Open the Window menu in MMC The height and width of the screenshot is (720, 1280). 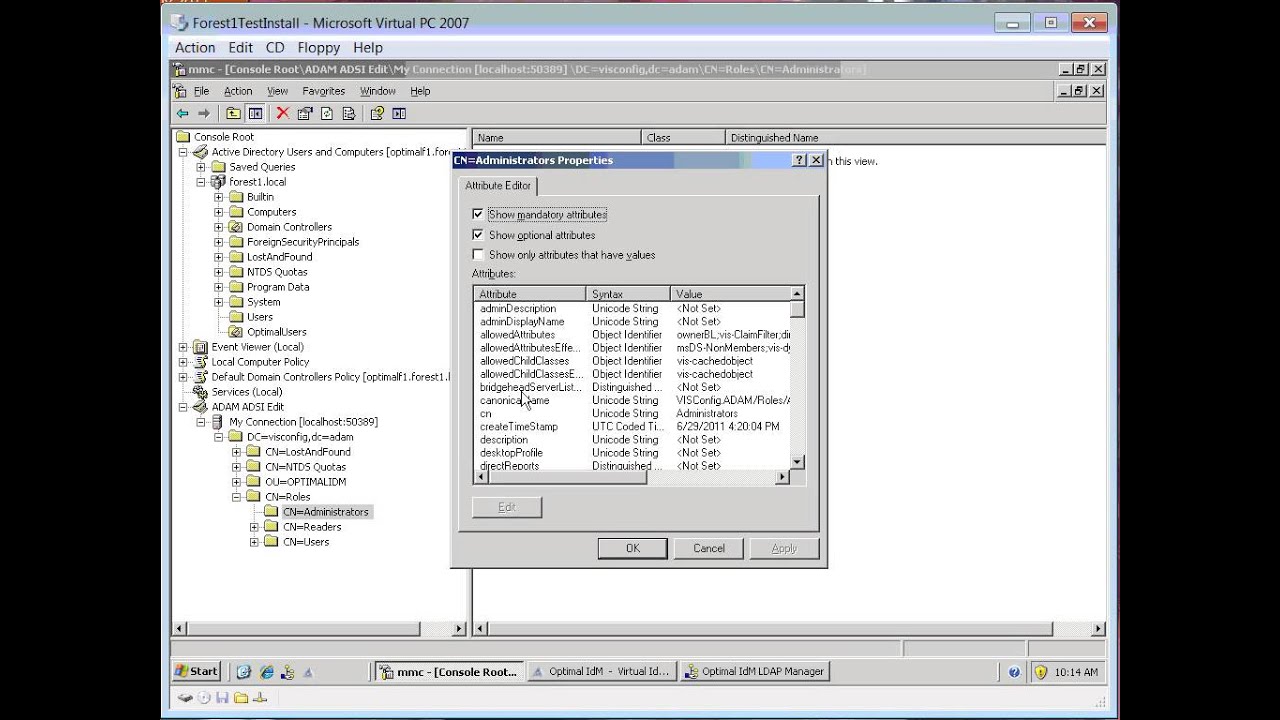click(378, 91)
